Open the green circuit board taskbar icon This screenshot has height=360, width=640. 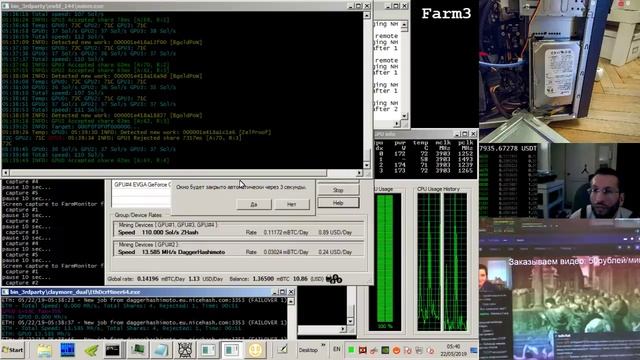tap(139, 350)
